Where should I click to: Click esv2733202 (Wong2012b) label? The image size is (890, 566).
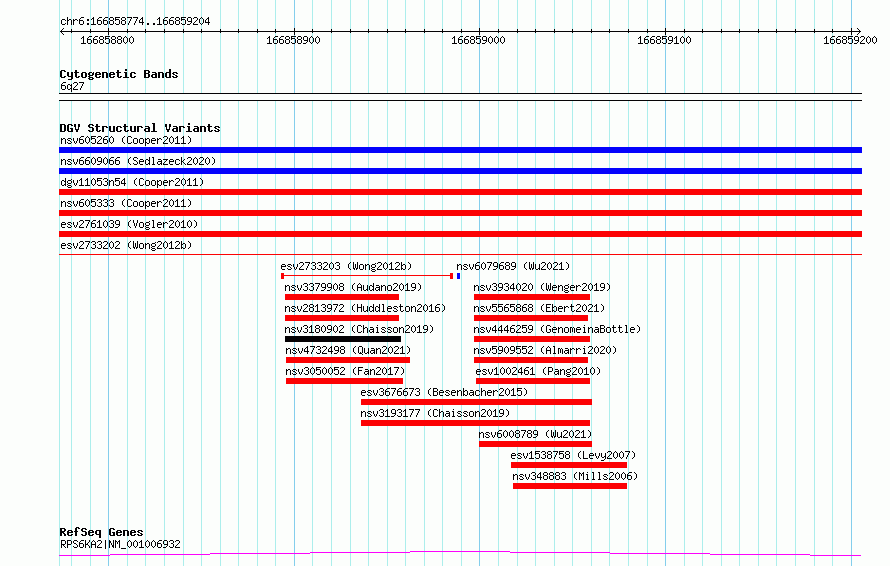click(x=126, y=245)
